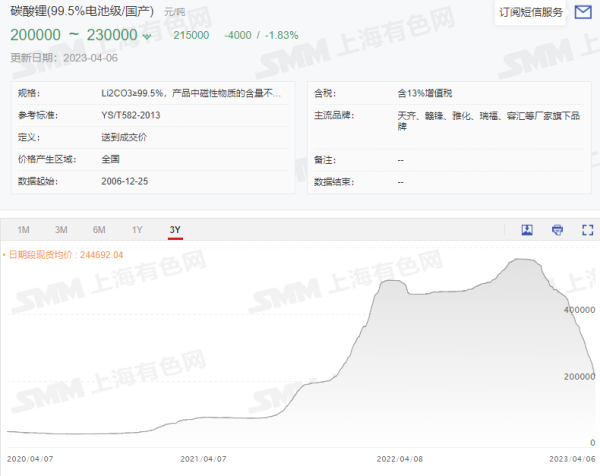Viewport: 600px width, 476px height.
Task: Click the 215000 average price value
Action: point(191,35)
